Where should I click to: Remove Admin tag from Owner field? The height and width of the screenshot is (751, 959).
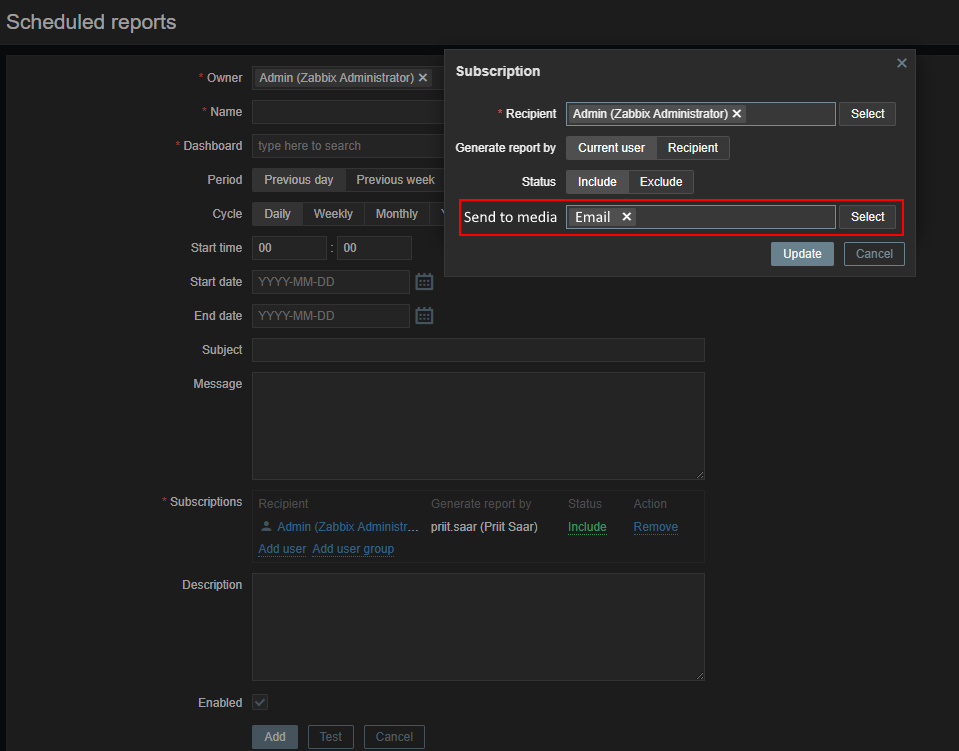coord(423,78)
